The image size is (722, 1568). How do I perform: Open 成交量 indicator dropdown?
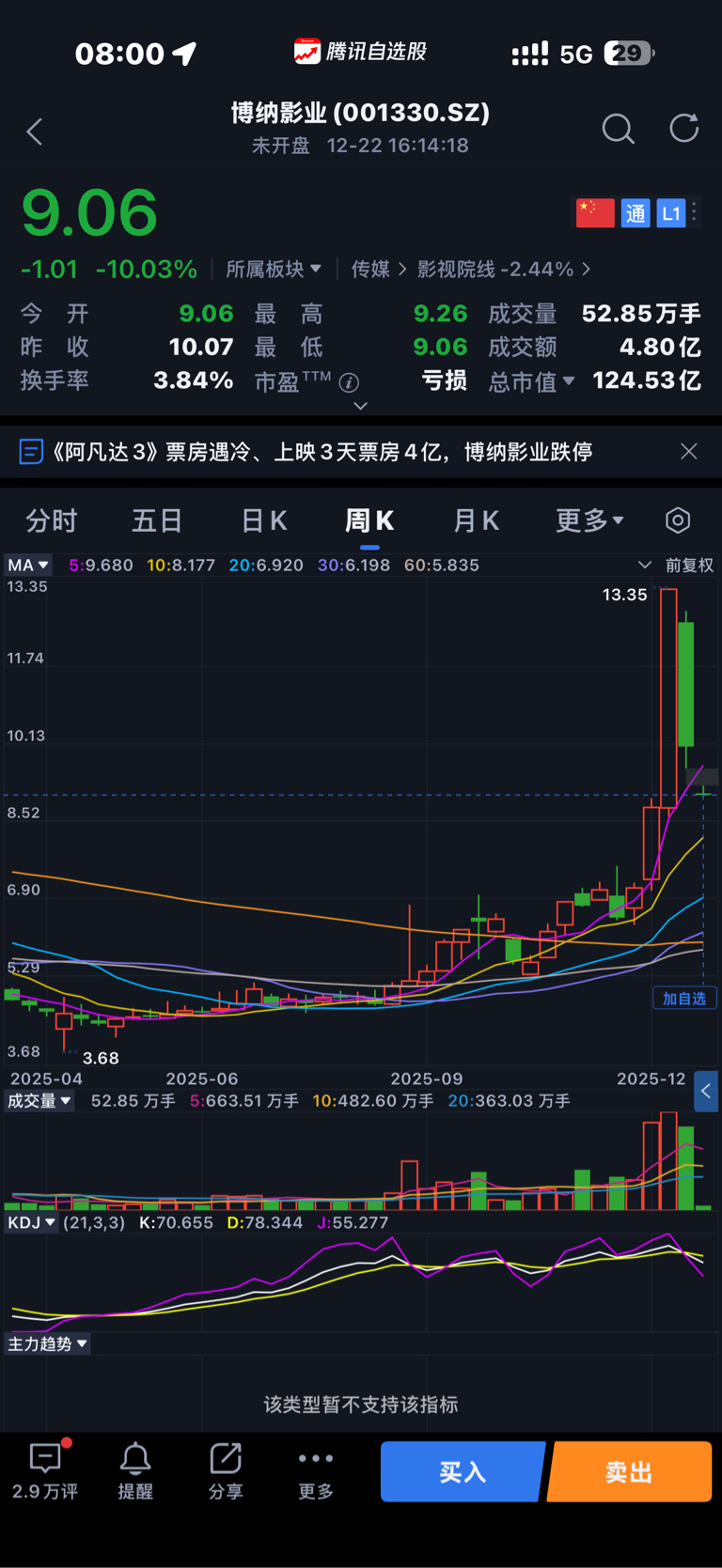point(39,1101)
